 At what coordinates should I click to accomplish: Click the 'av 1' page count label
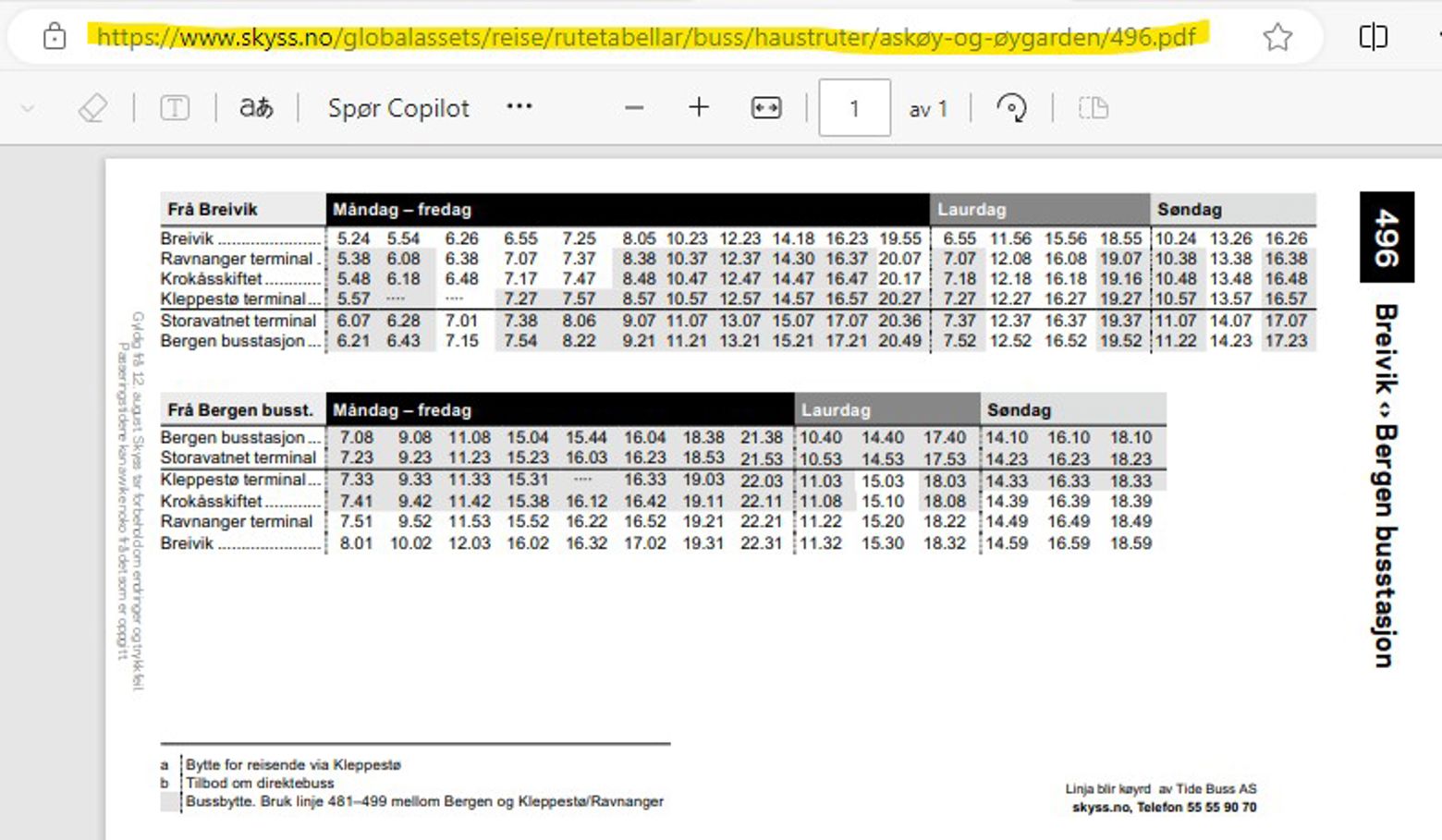928,109
